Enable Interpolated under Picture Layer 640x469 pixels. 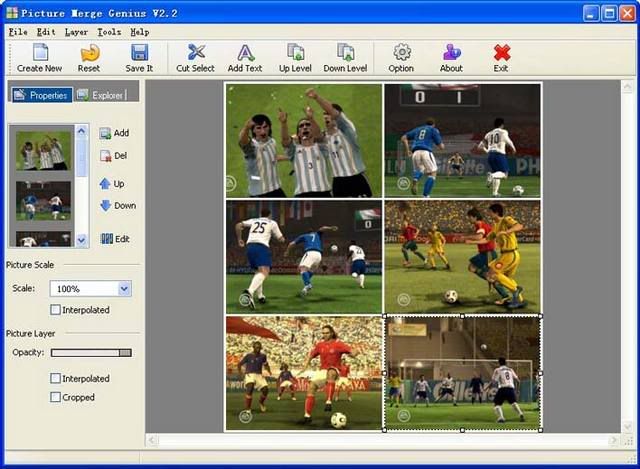tap(56, 378)
